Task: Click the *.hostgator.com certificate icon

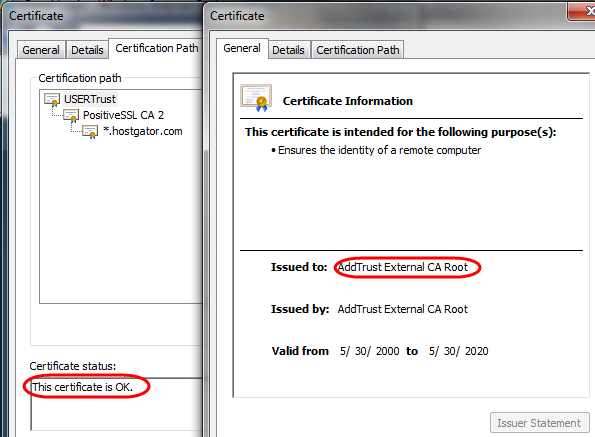Action: (x=90, y=132)
